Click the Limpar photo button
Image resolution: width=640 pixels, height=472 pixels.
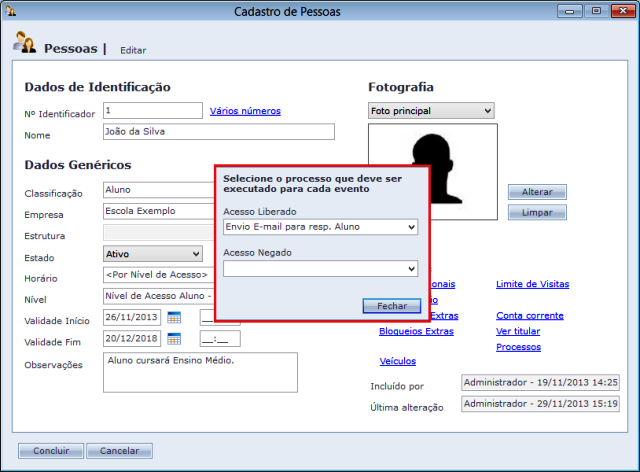537,212
